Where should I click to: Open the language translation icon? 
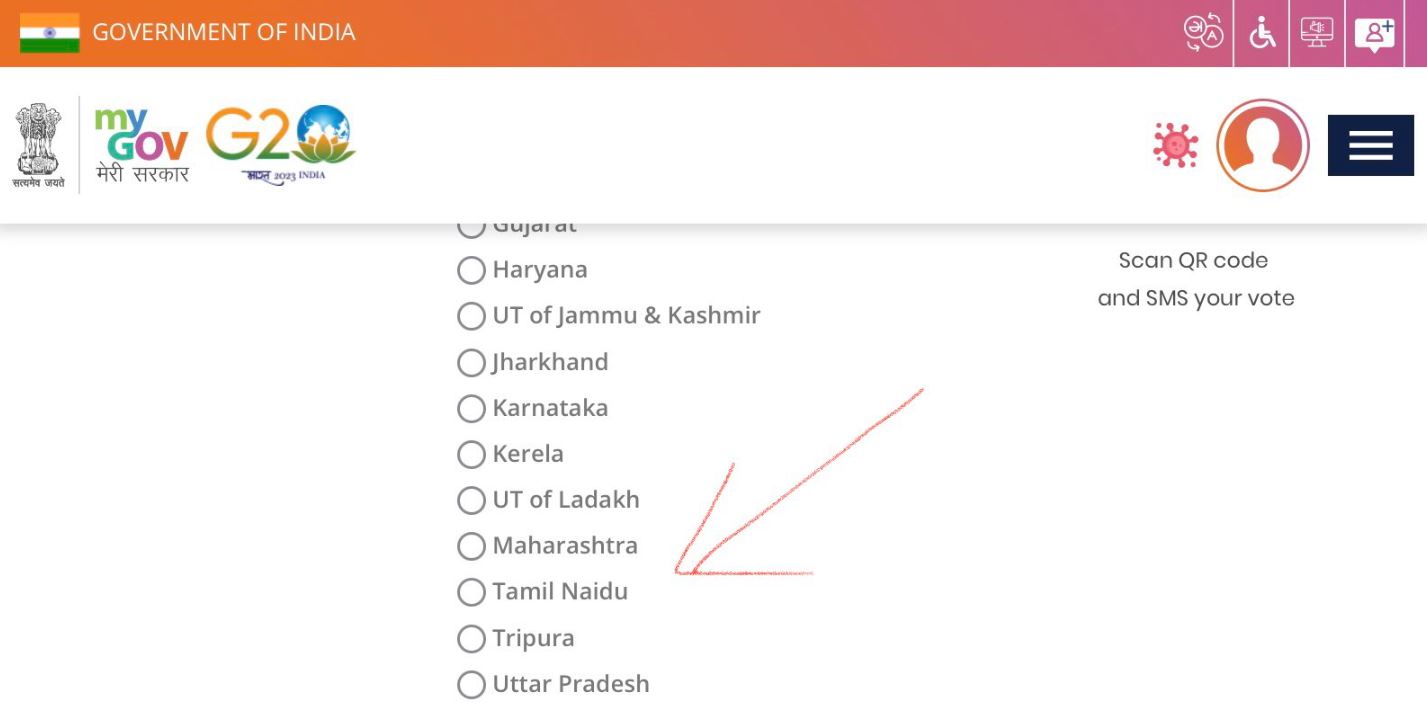1204,33
